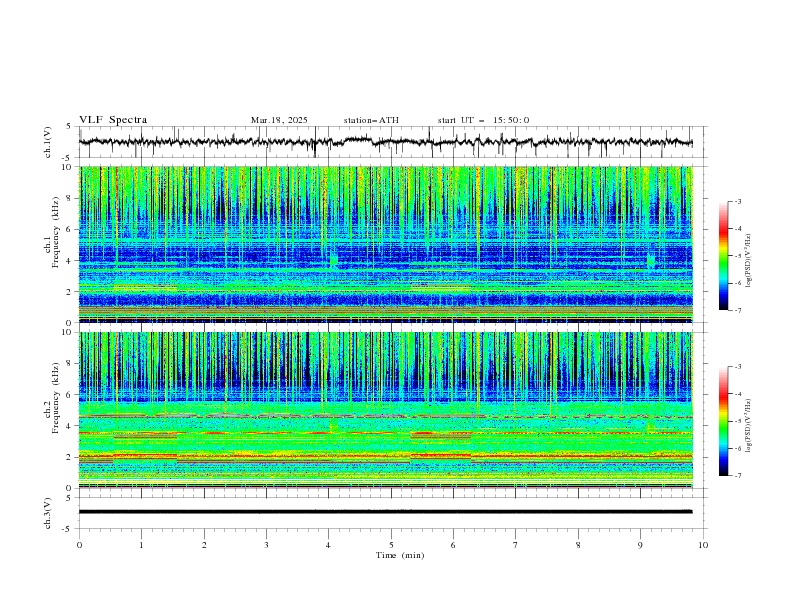
Task: Click the ch.1 spectrogram panel
Action: point(386,244)
